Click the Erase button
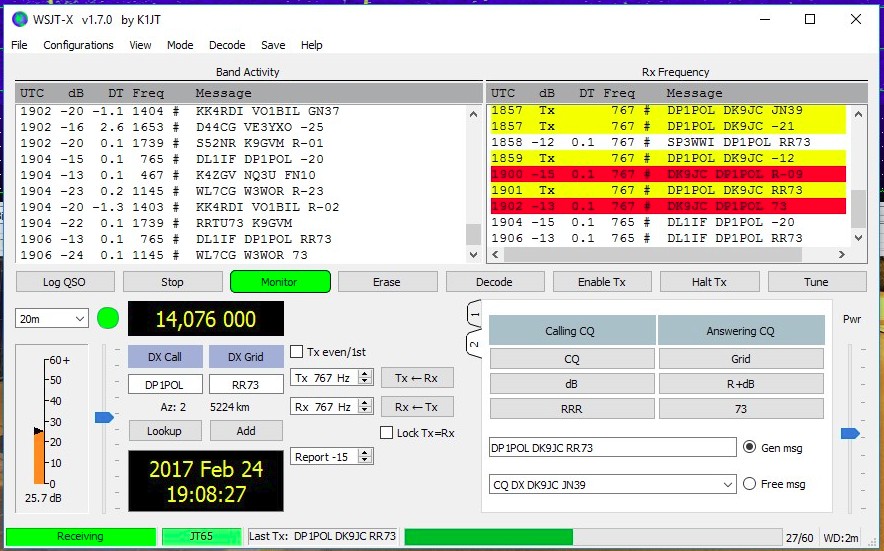The width and height of the screenshot is (884, 551). [x=387, y=281]
